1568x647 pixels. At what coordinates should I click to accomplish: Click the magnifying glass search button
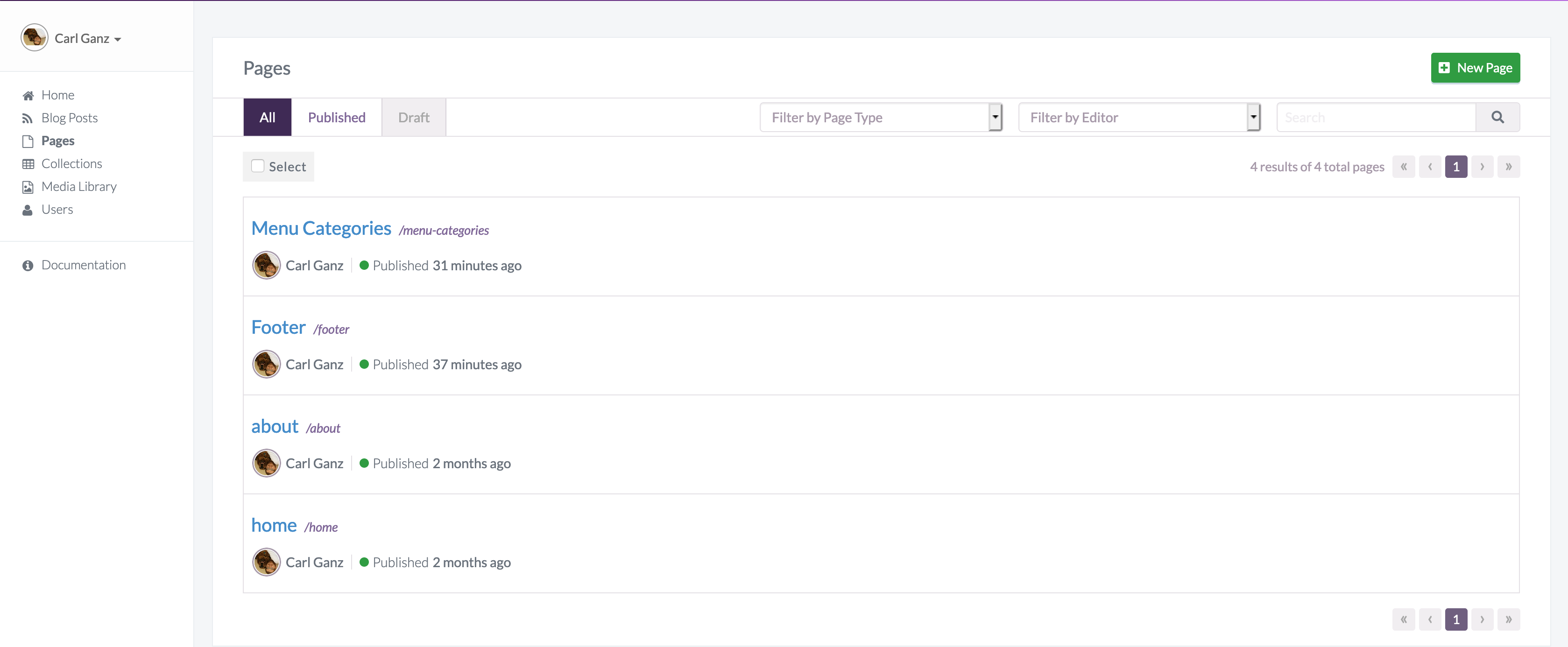[x=1497, y=118]
